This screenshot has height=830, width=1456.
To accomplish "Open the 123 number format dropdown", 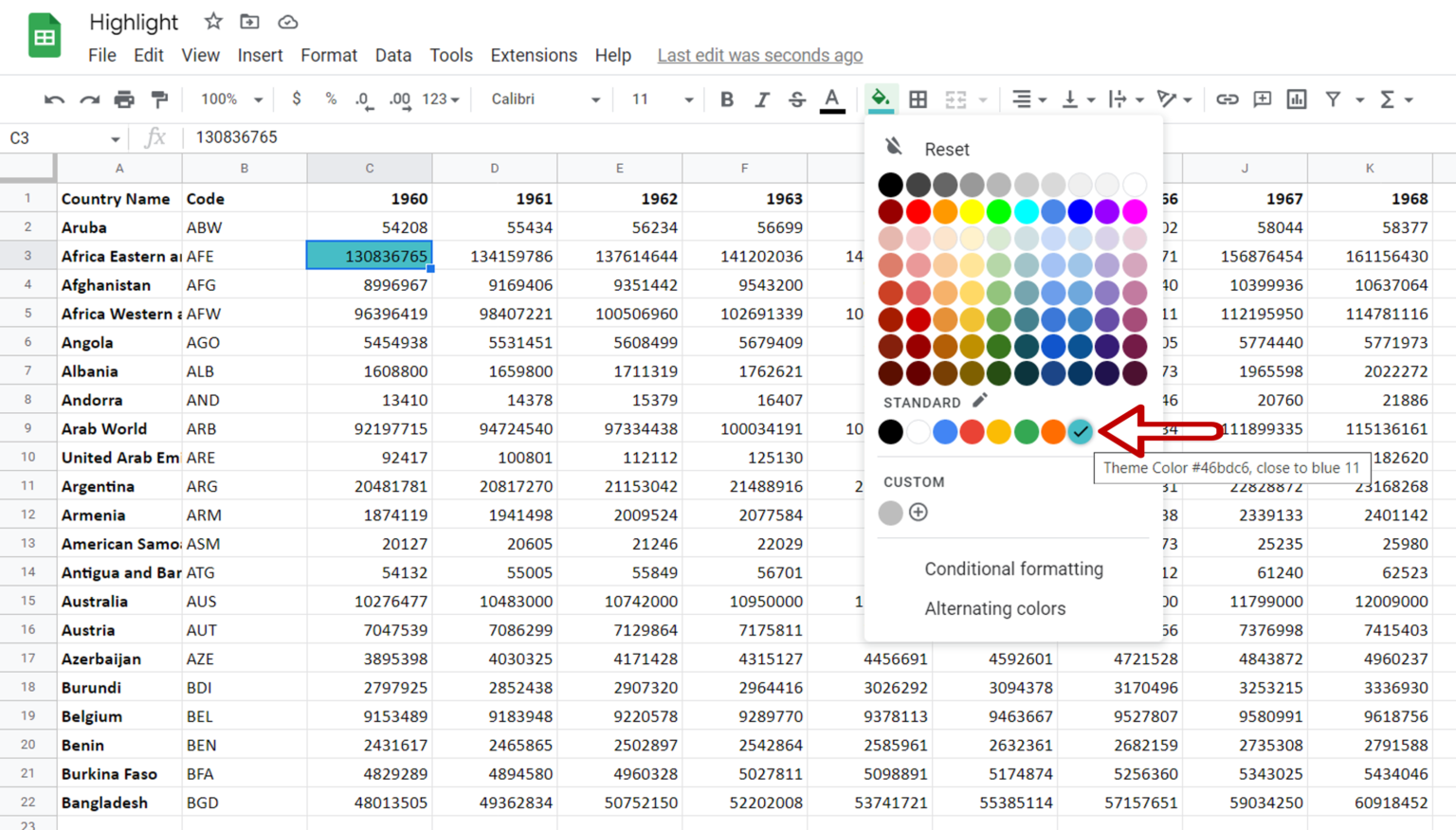I will click(441, 99).
